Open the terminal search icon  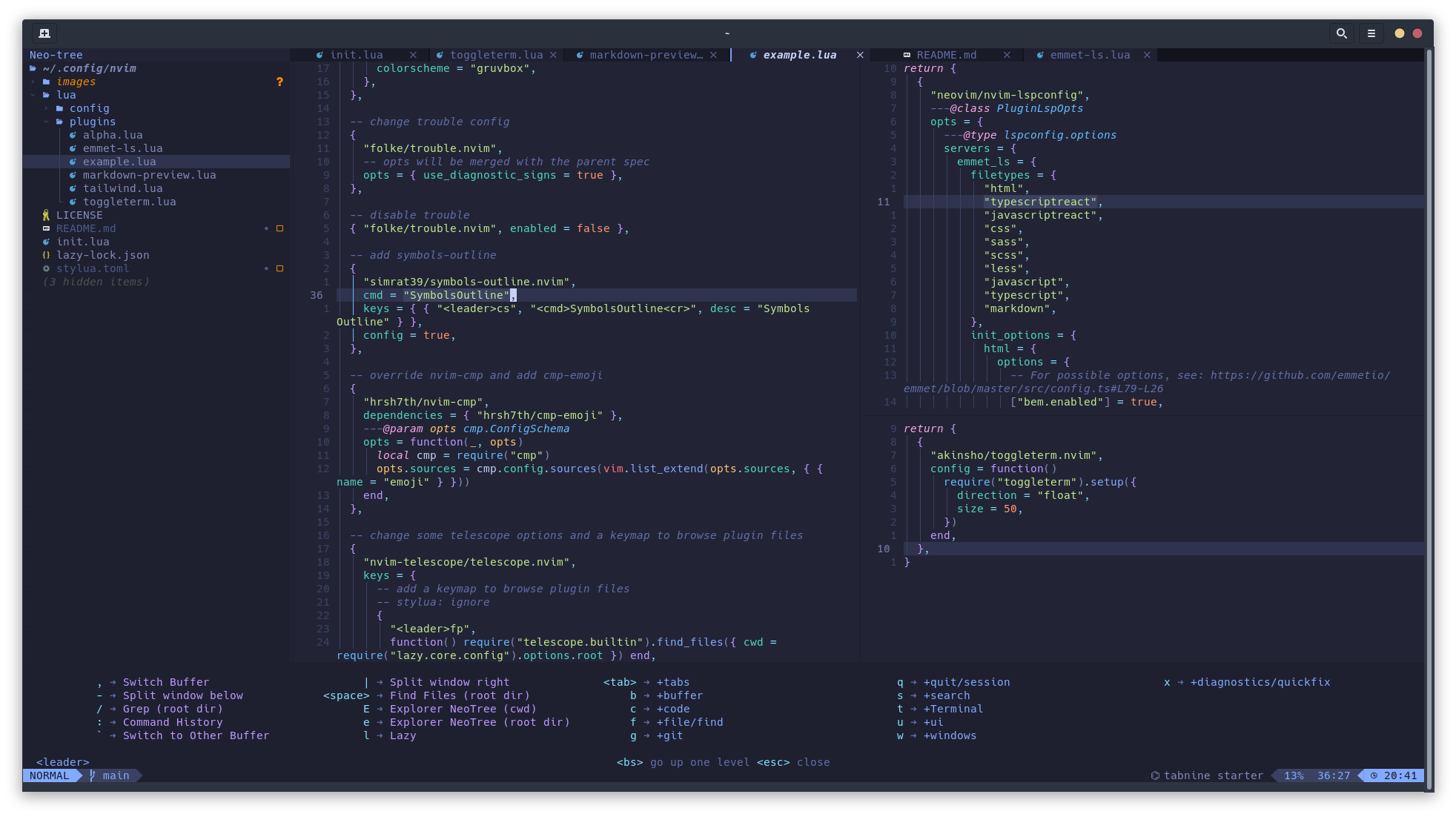tap(1341, 33)
